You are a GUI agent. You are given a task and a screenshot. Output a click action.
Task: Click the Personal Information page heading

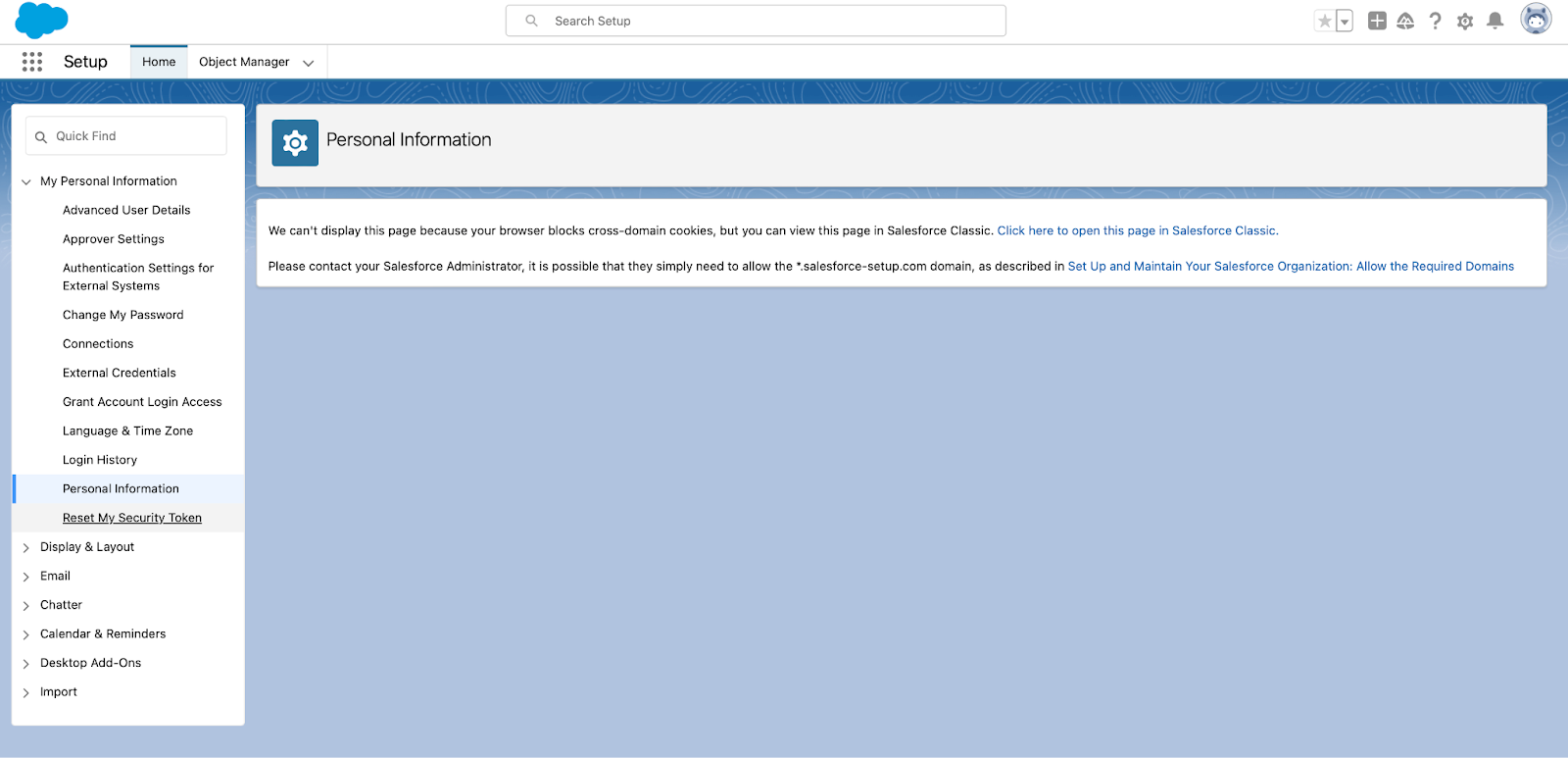click(409, 140)
